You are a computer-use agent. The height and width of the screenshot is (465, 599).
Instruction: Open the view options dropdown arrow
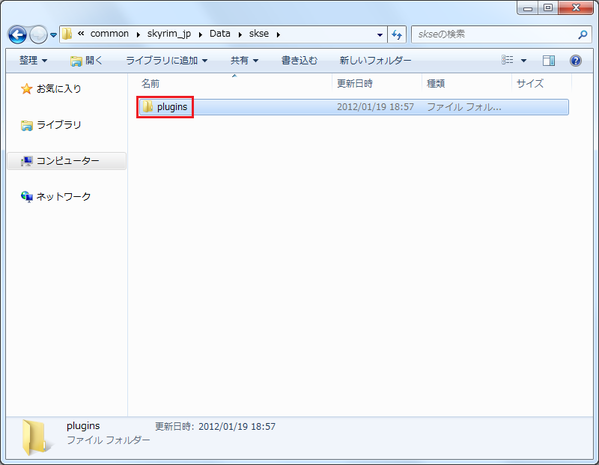click(x=524, y=60)
